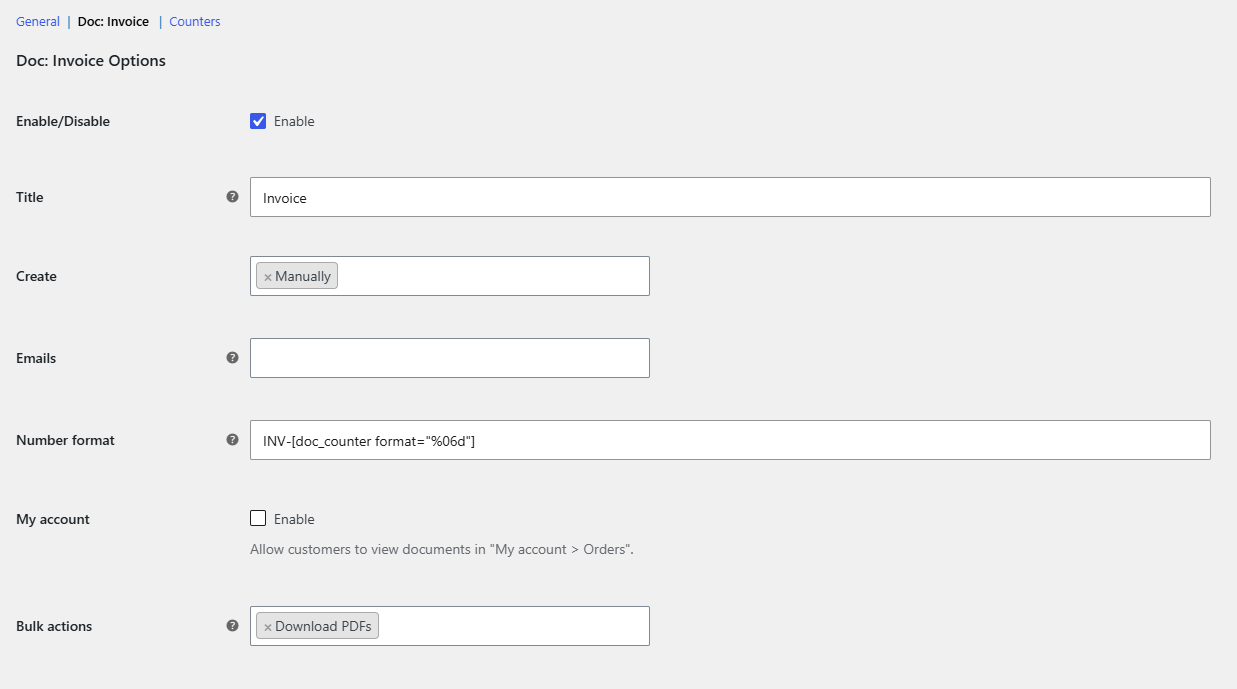Open the Counters settings section link
1237x689 pixels.
tap(195, 21)
